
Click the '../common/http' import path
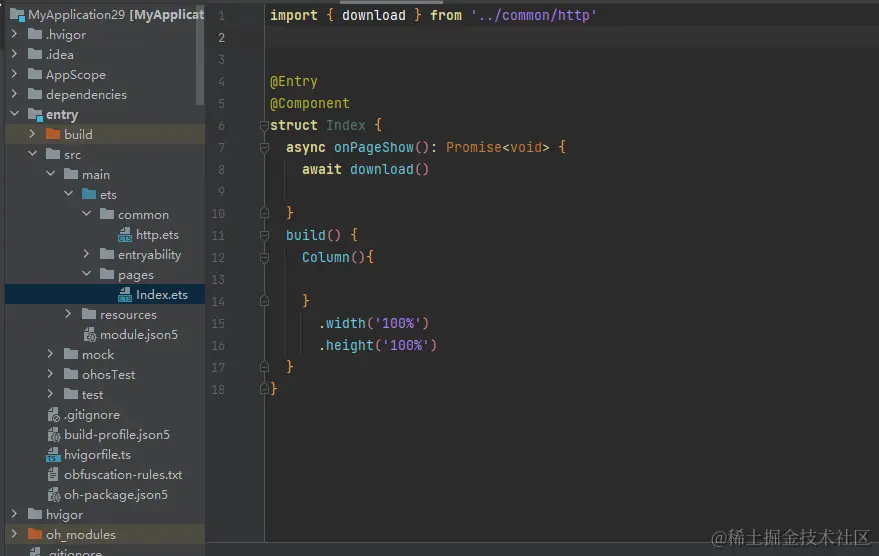tap(534, 16)
